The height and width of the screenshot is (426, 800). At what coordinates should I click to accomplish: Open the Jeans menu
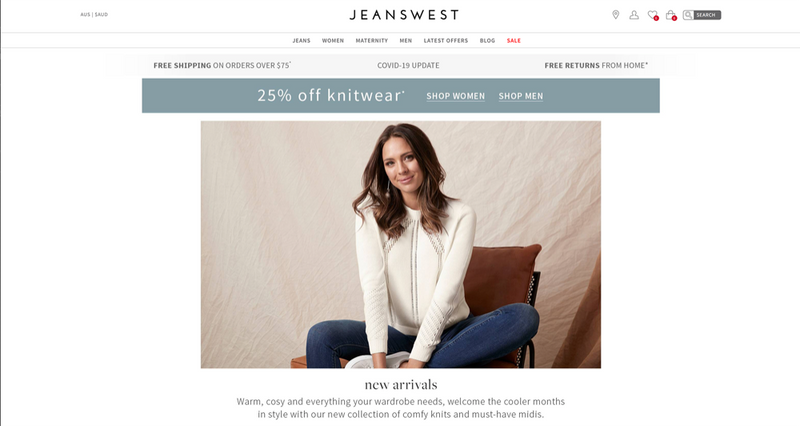click(x=301, y=41)
